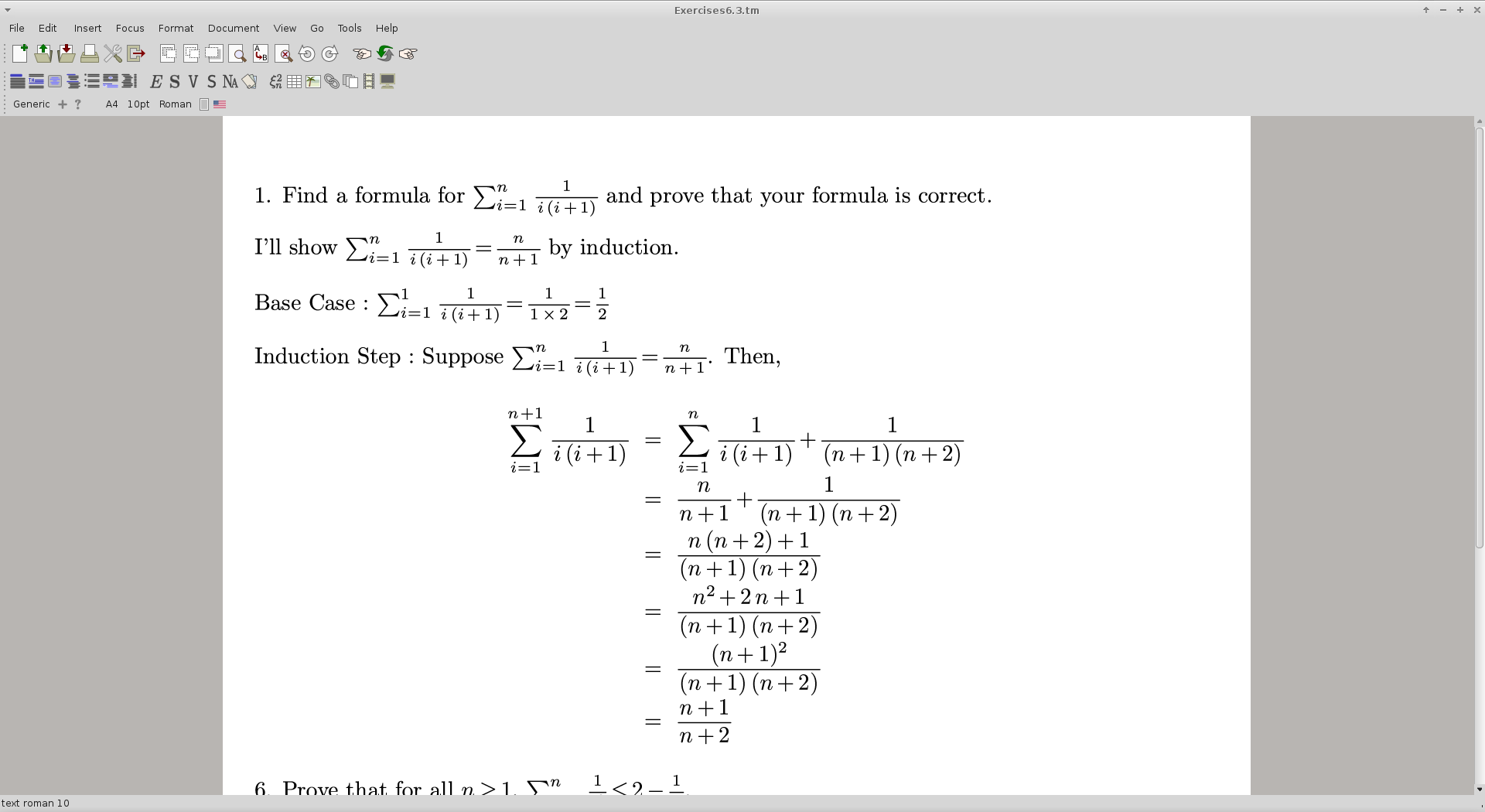Screen dimensions: 1485x812
Task: Click the Paste icon
Action: 214,53
